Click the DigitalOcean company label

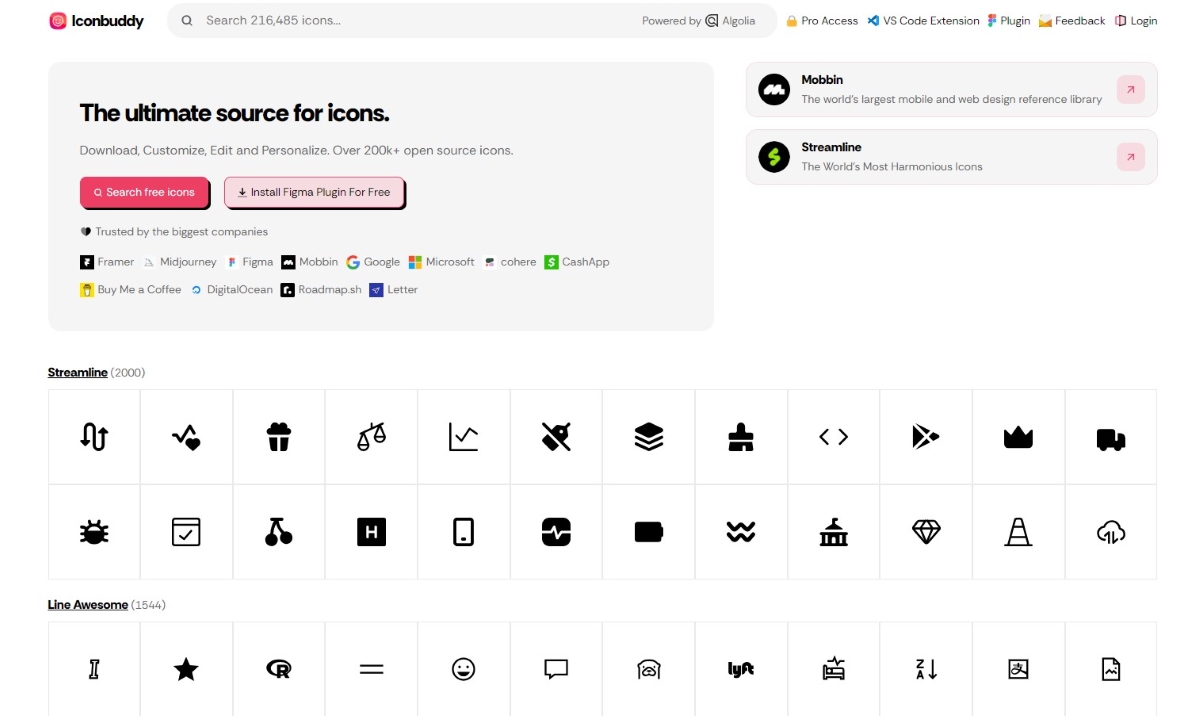tap(231, 290)
